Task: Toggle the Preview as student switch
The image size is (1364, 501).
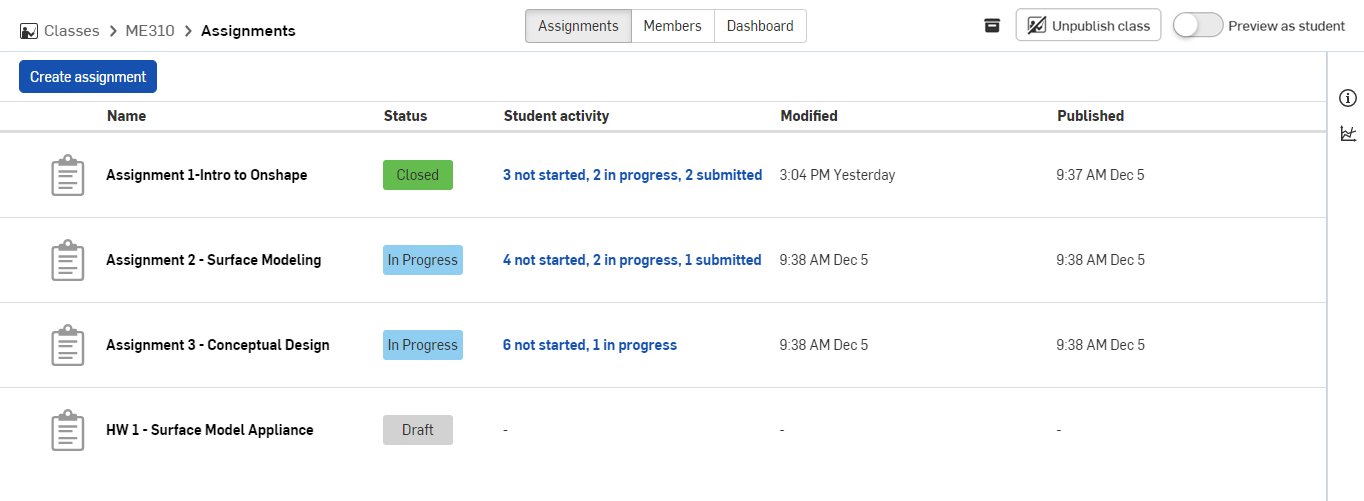Action: pos(1198,26)
